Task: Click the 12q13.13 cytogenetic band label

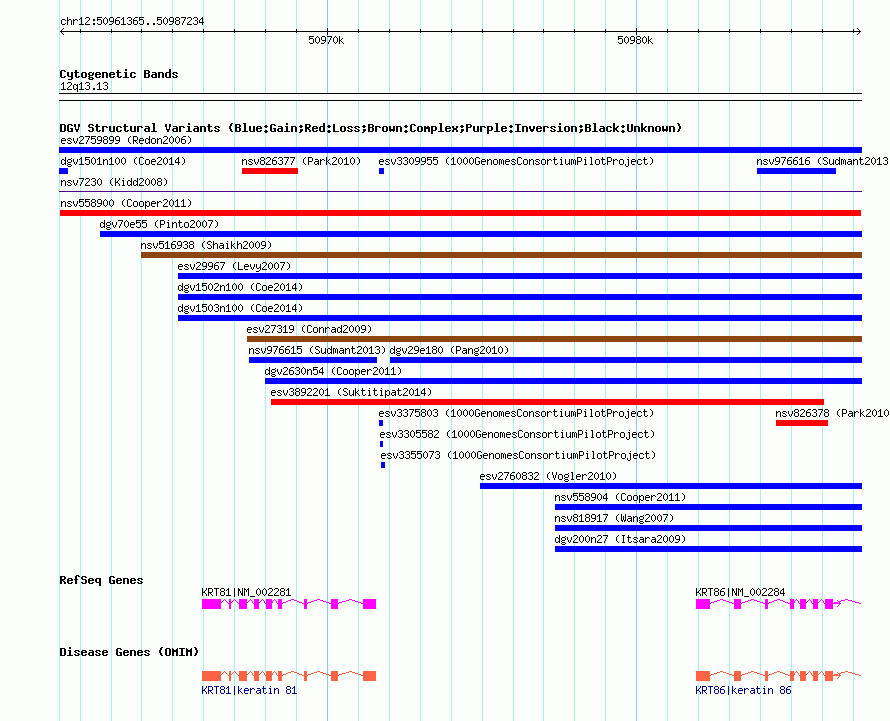Action: (x=84, y=86)
